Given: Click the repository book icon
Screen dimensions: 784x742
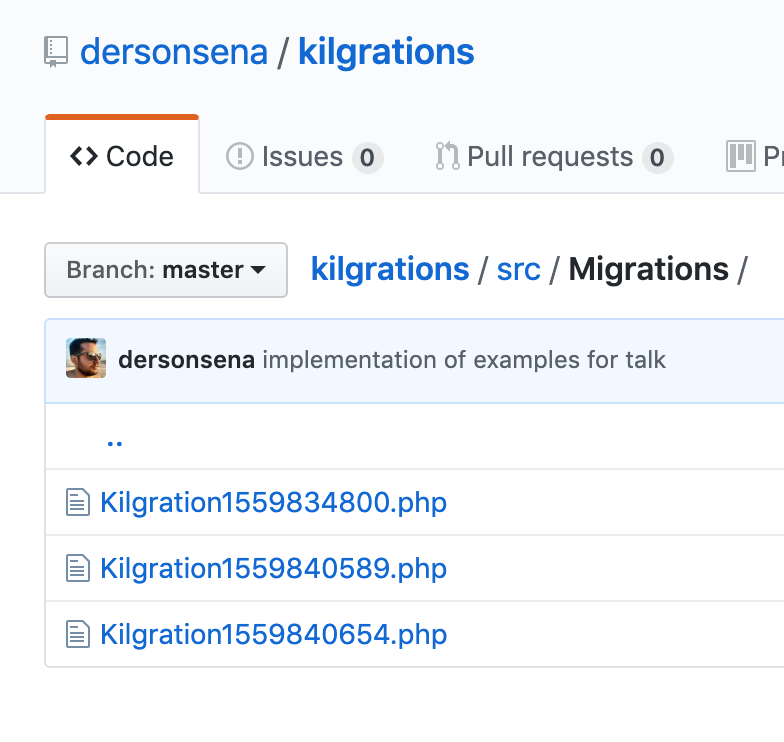Looking at the screenshot, I should [x=56, y=52].
